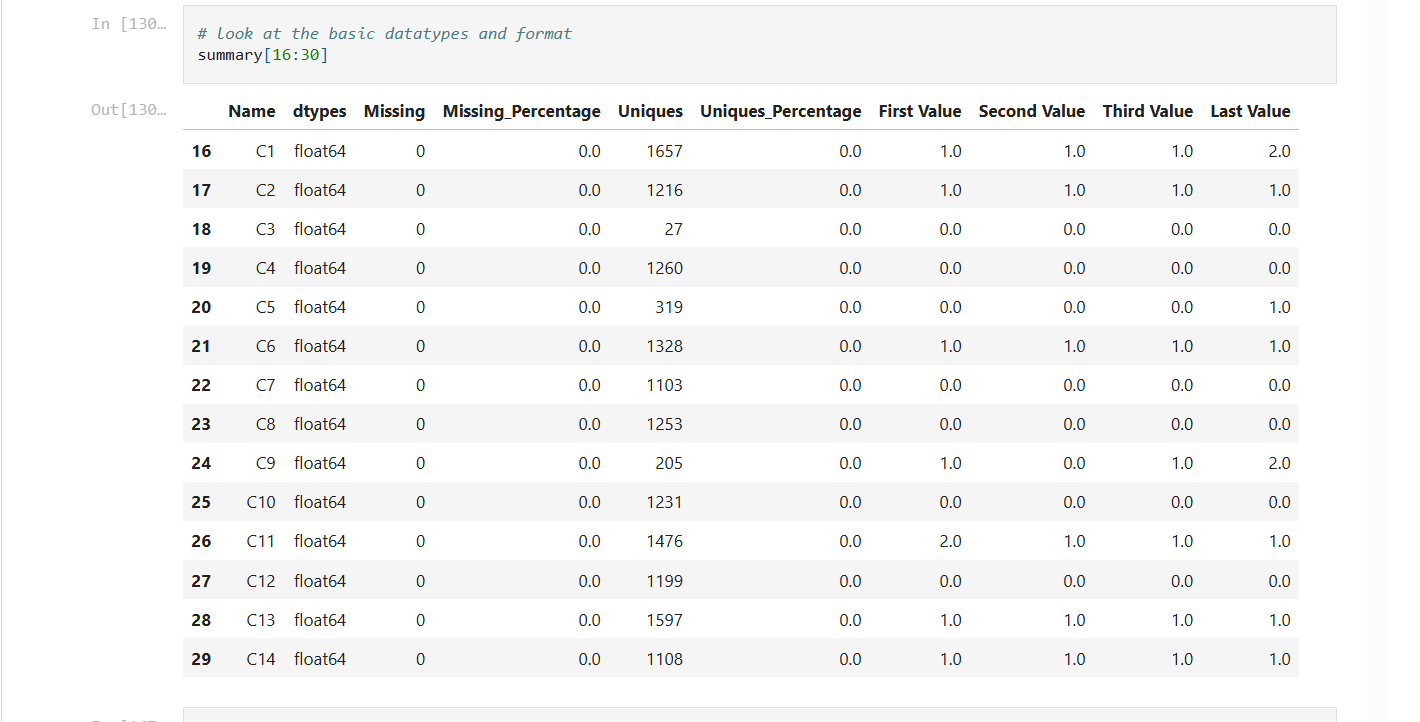Click row index 29
This screenshot has height=722, width=1420.
click(201, 659)
